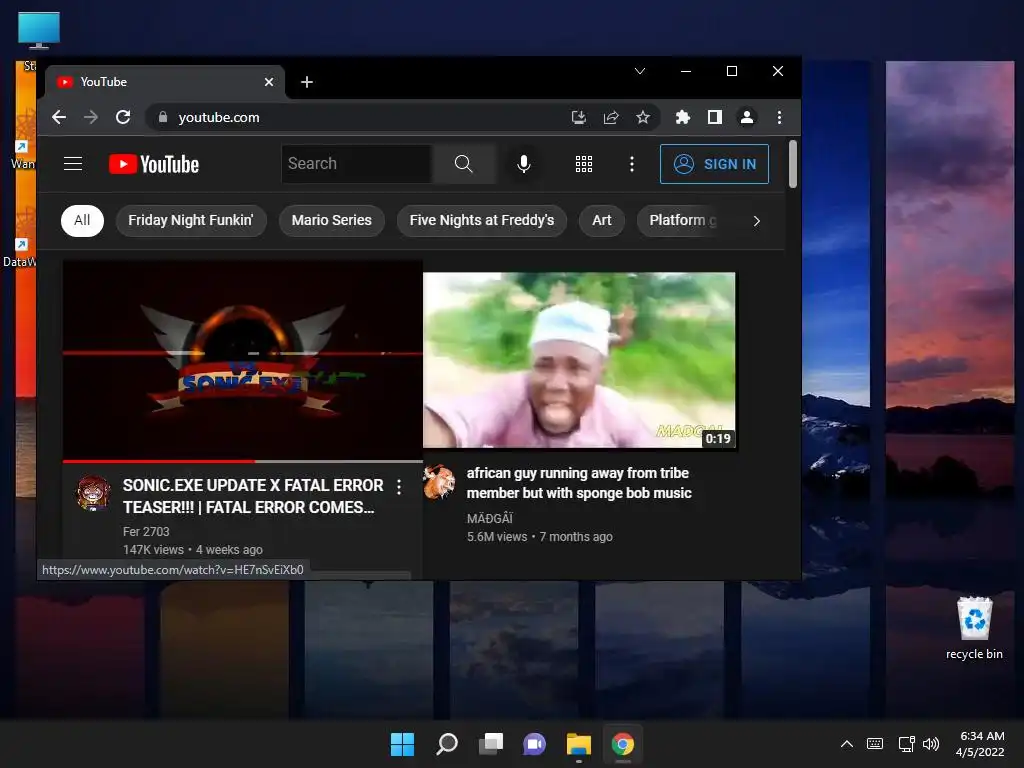Click the page vertical scrollbar
Image resolution: width=1024 pixels, height=768 pixels.
point(793,164)
